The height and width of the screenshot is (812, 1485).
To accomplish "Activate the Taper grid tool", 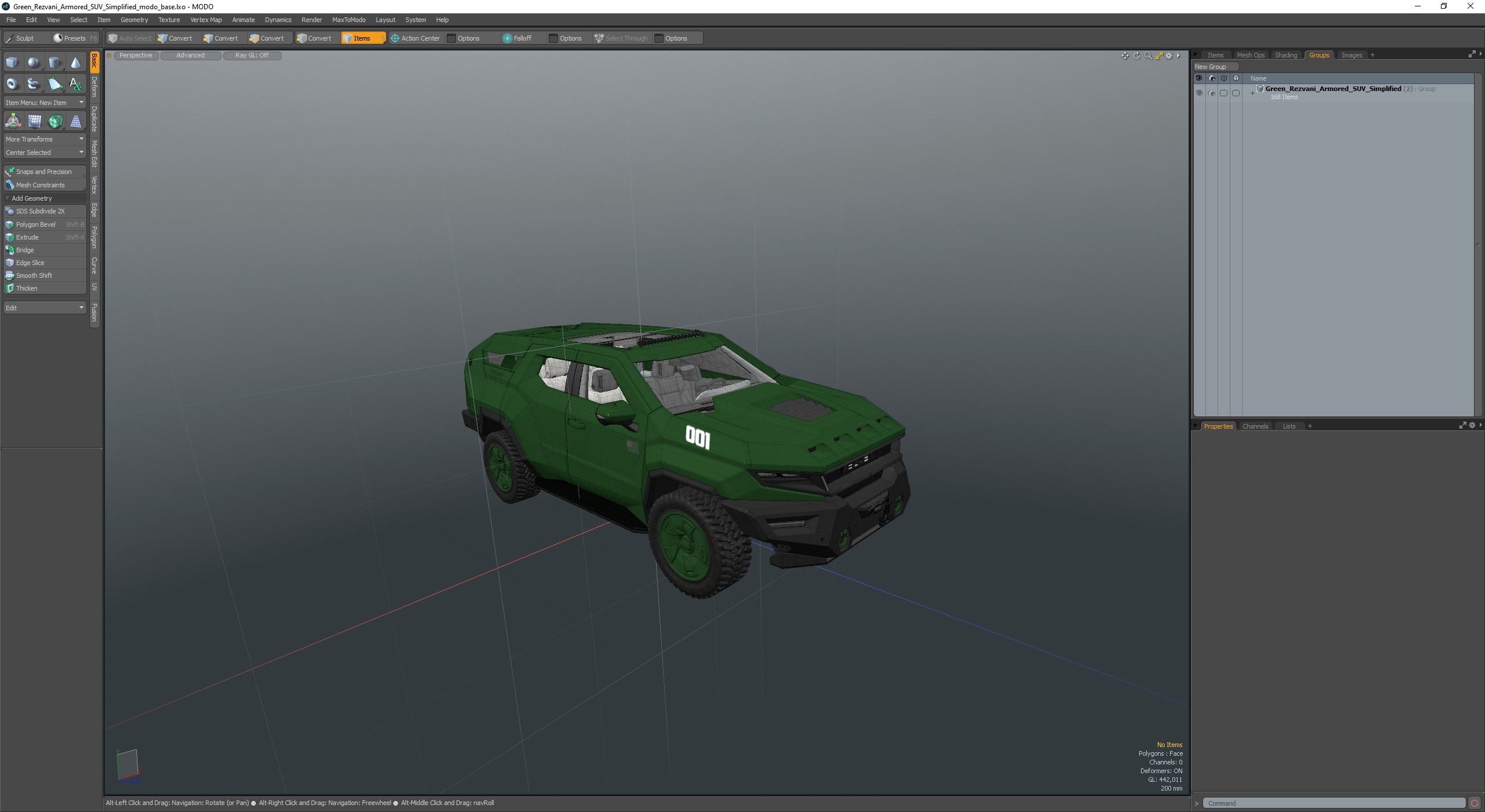I will coord(76,121).
